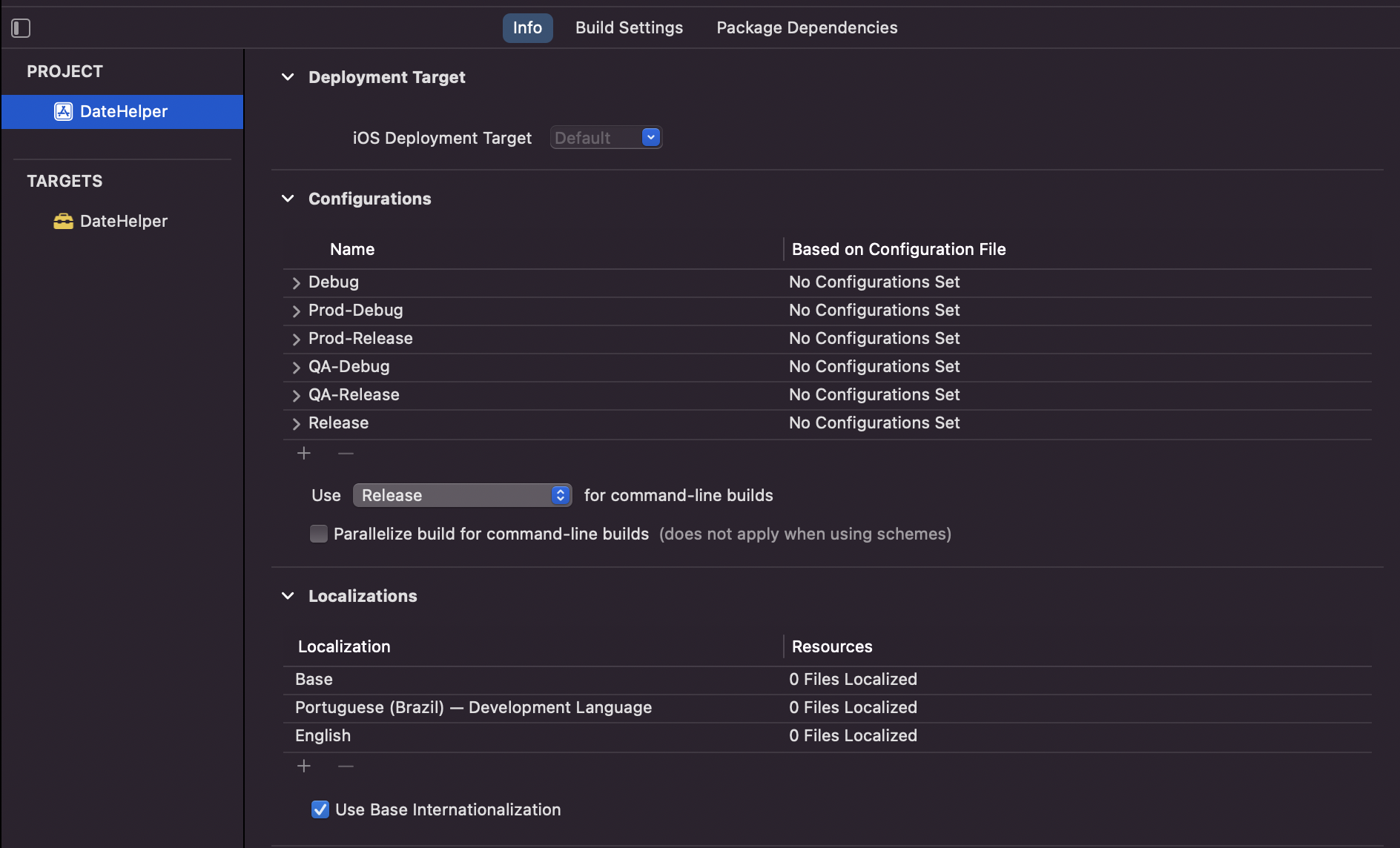Click the DateHelper project app icon
The width and height of the screenshot is (1400, 848).
point(63,111)
